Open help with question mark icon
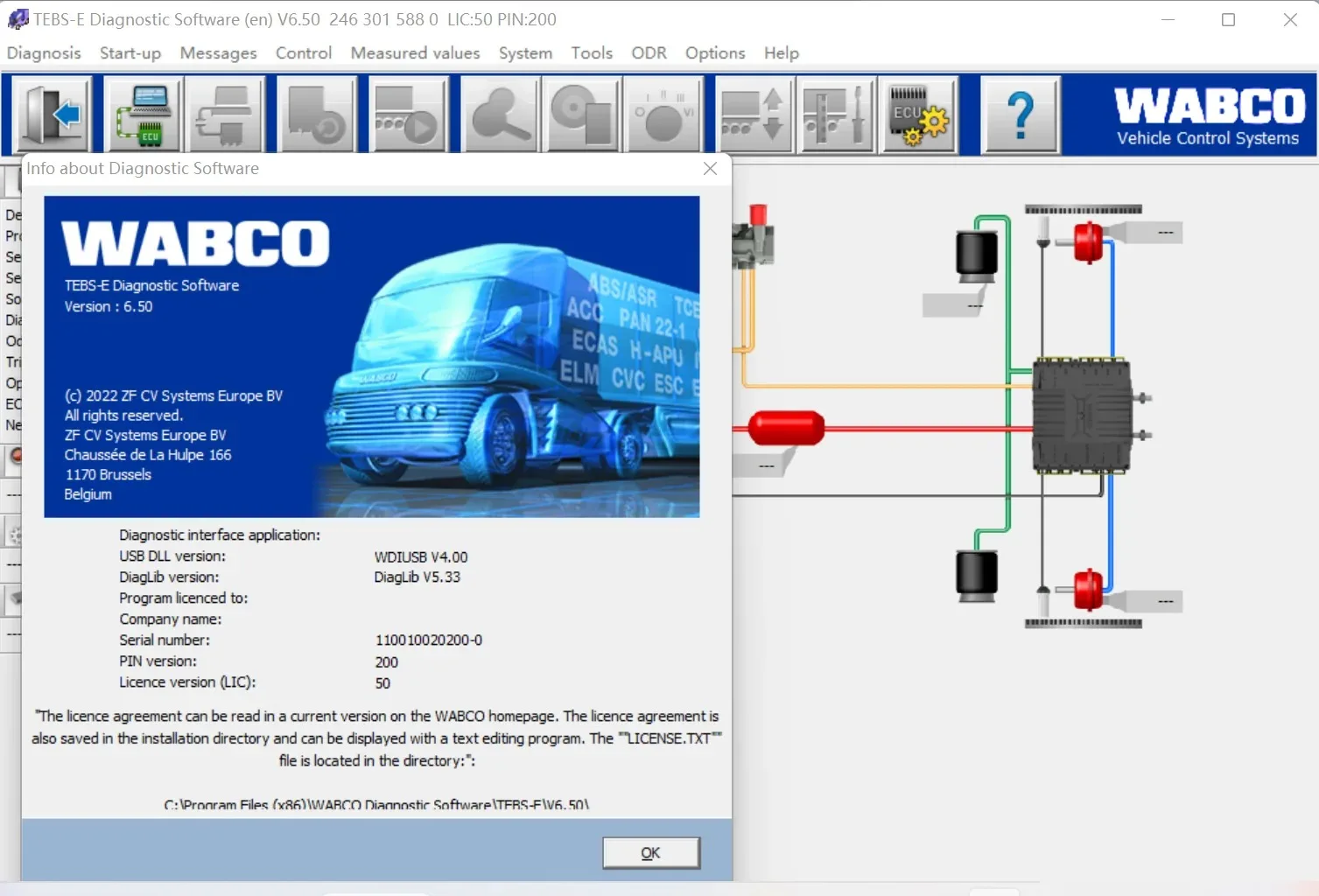This screenshot has width=1319, height=896. point(1020,115)
